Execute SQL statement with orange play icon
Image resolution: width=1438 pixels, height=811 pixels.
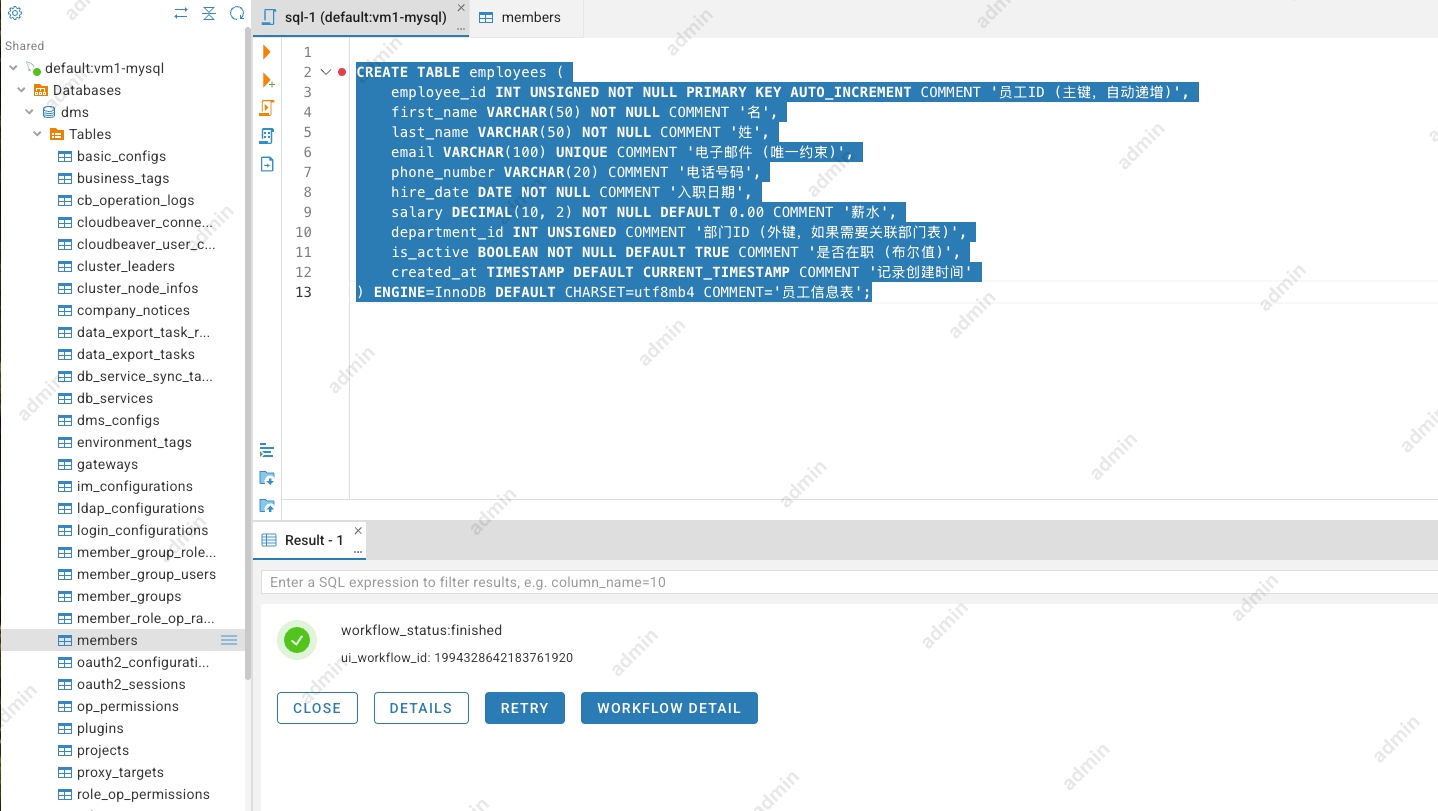point(267,52)
